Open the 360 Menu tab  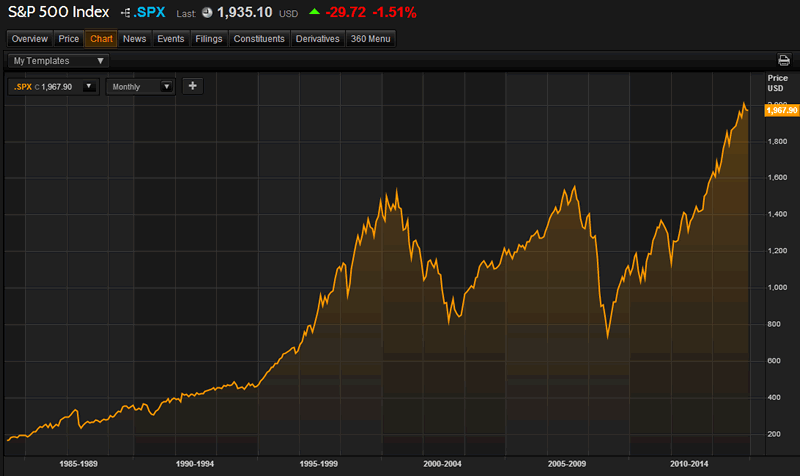(x=370, y=39)
